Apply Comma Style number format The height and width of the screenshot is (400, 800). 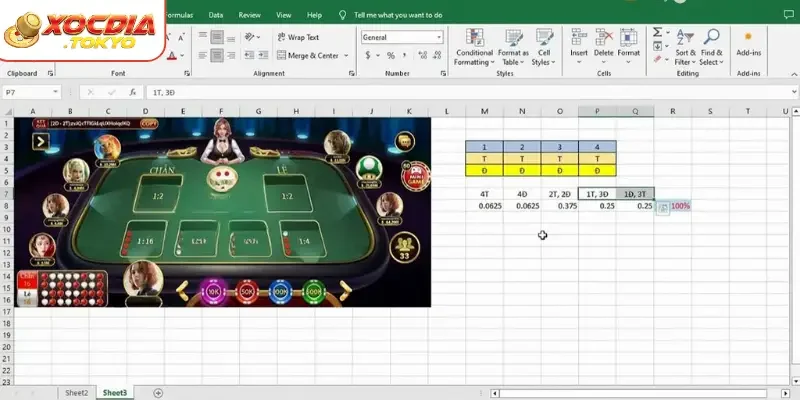(x=404, y=55)
